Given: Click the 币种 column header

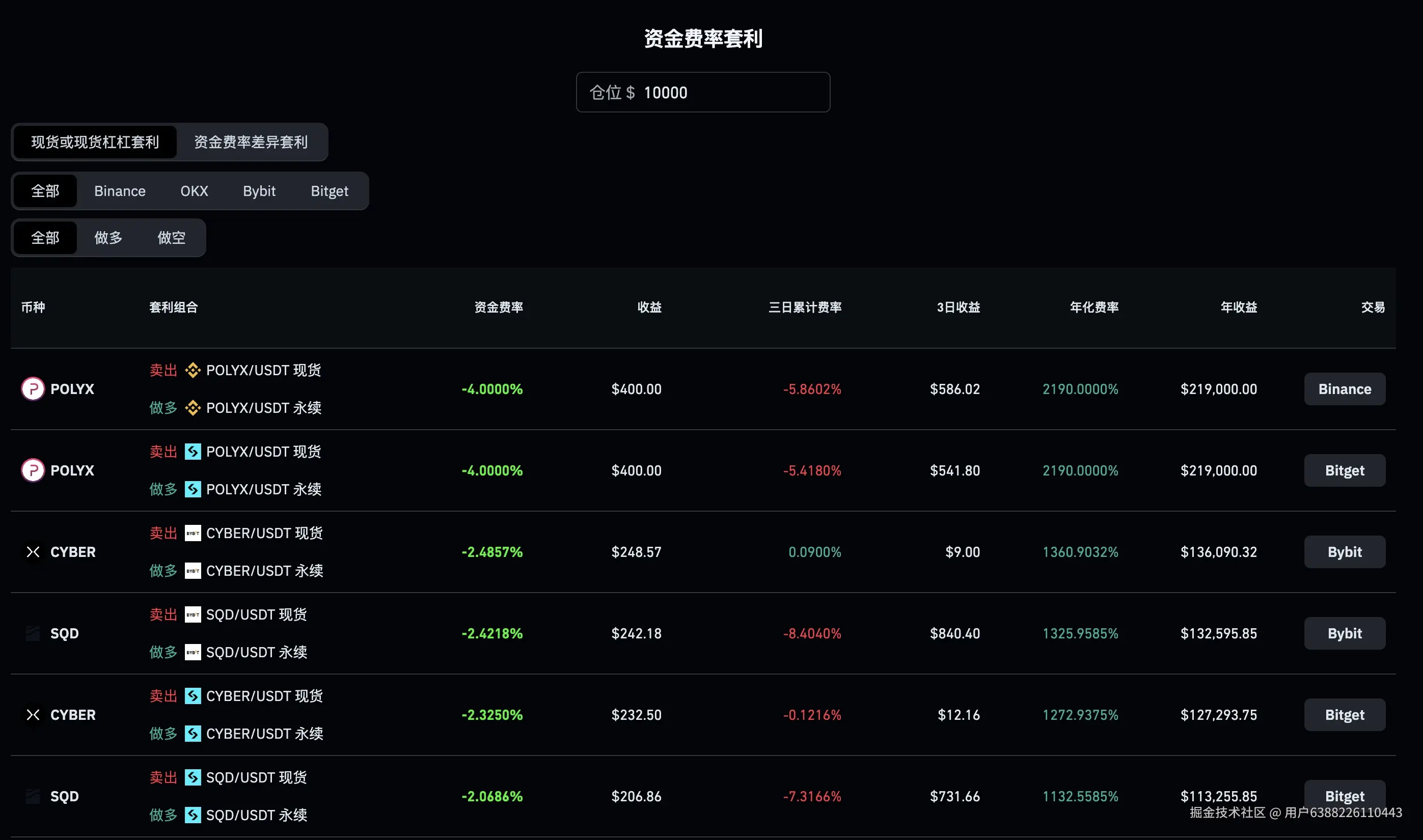Looking at the screenshot, I should (33, 307).
